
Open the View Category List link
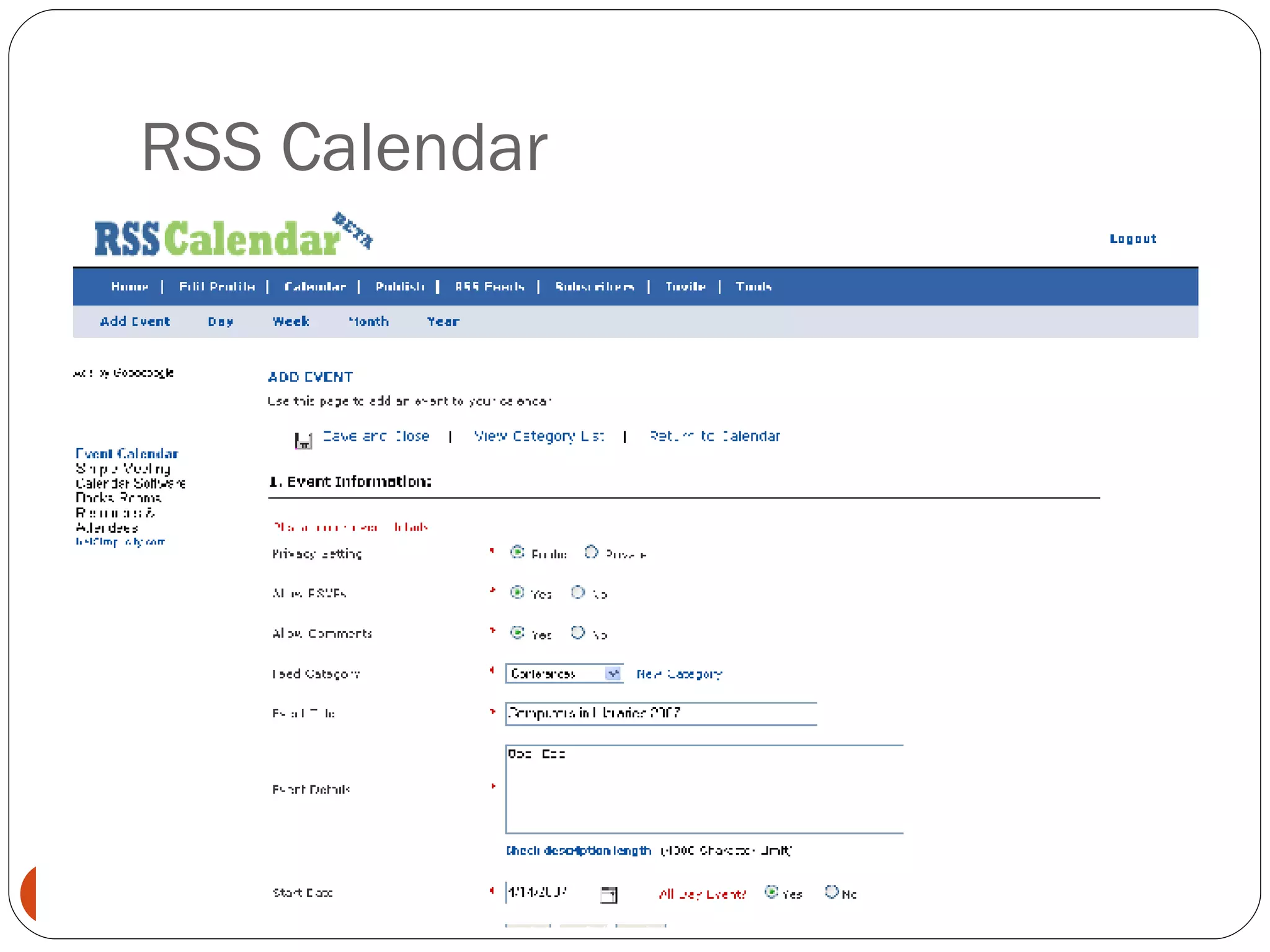[x=540, y=436]
